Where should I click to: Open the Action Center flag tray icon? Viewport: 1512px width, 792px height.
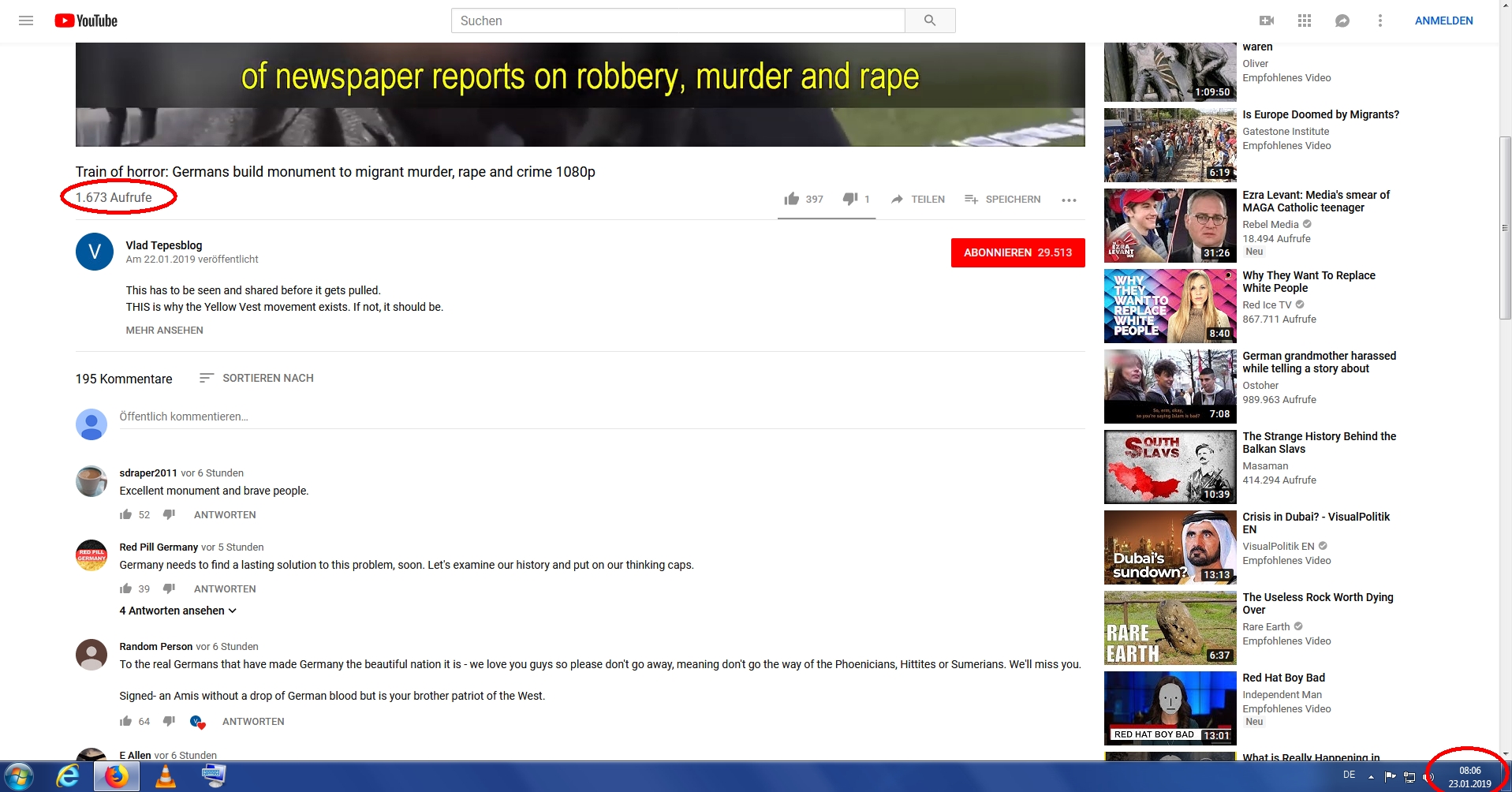point(1390,777)
